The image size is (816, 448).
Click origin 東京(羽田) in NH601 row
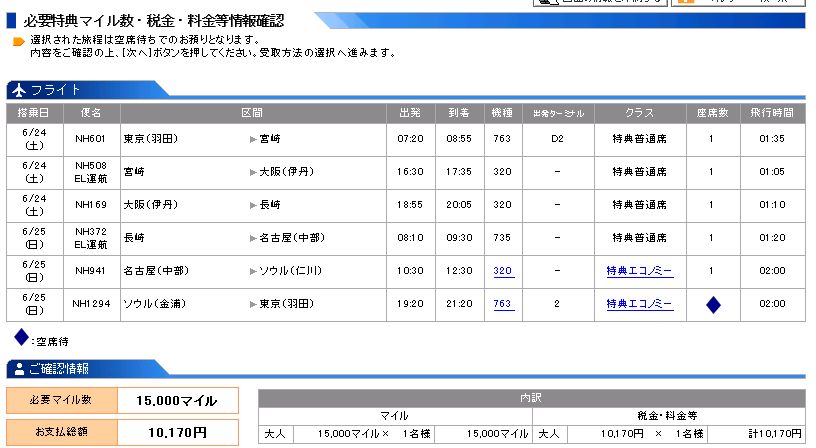point(151,139)
